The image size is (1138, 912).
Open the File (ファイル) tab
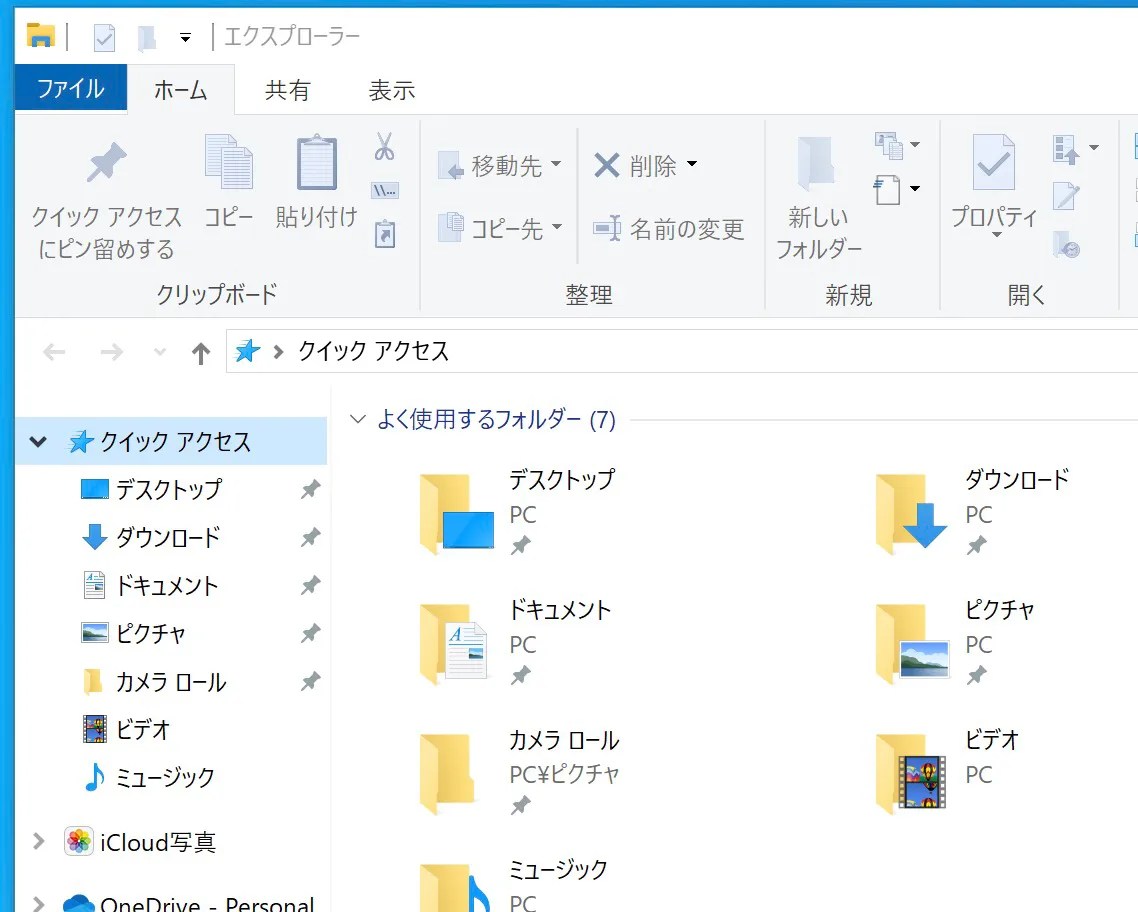pyautogui.click(x=70, y=88)
